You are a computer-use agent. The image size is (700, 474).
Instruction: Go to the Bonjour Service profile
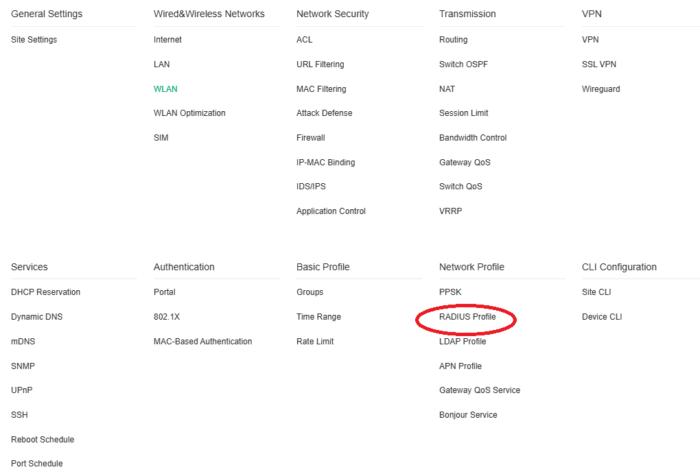(468, 415)
